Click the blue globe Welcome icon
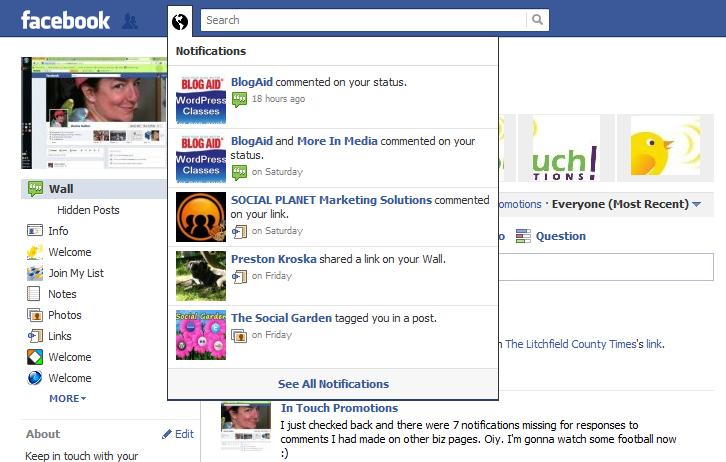Image resolution: width=726 pixels, height=462 pixels. click(x=35, y=378)
